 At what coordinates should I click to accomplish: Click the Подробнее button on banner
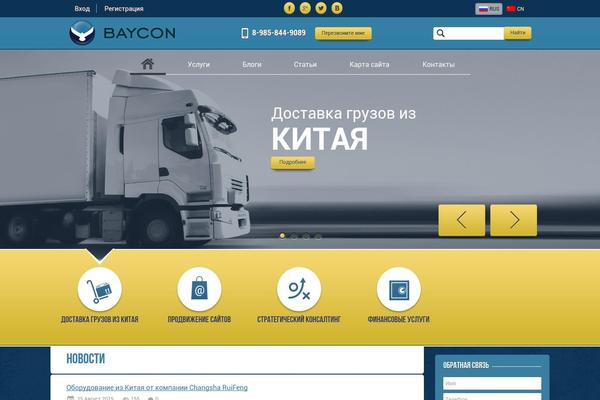(293, 162)
